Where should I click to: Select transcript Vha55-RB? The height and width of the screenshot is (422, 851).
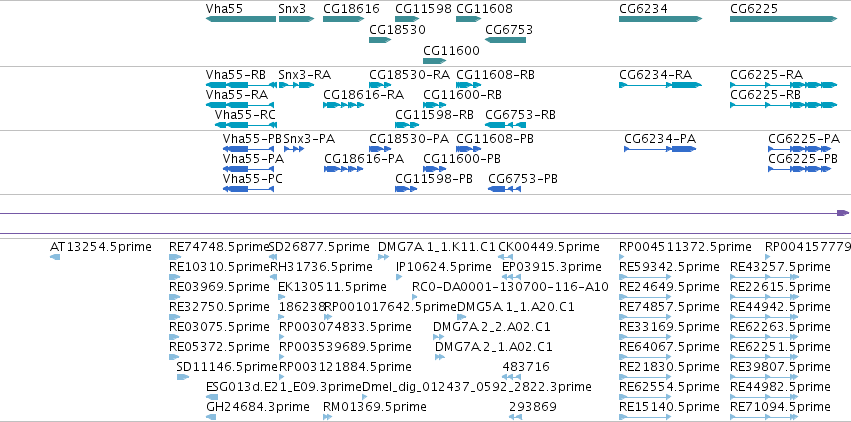[x=241, y=85]
